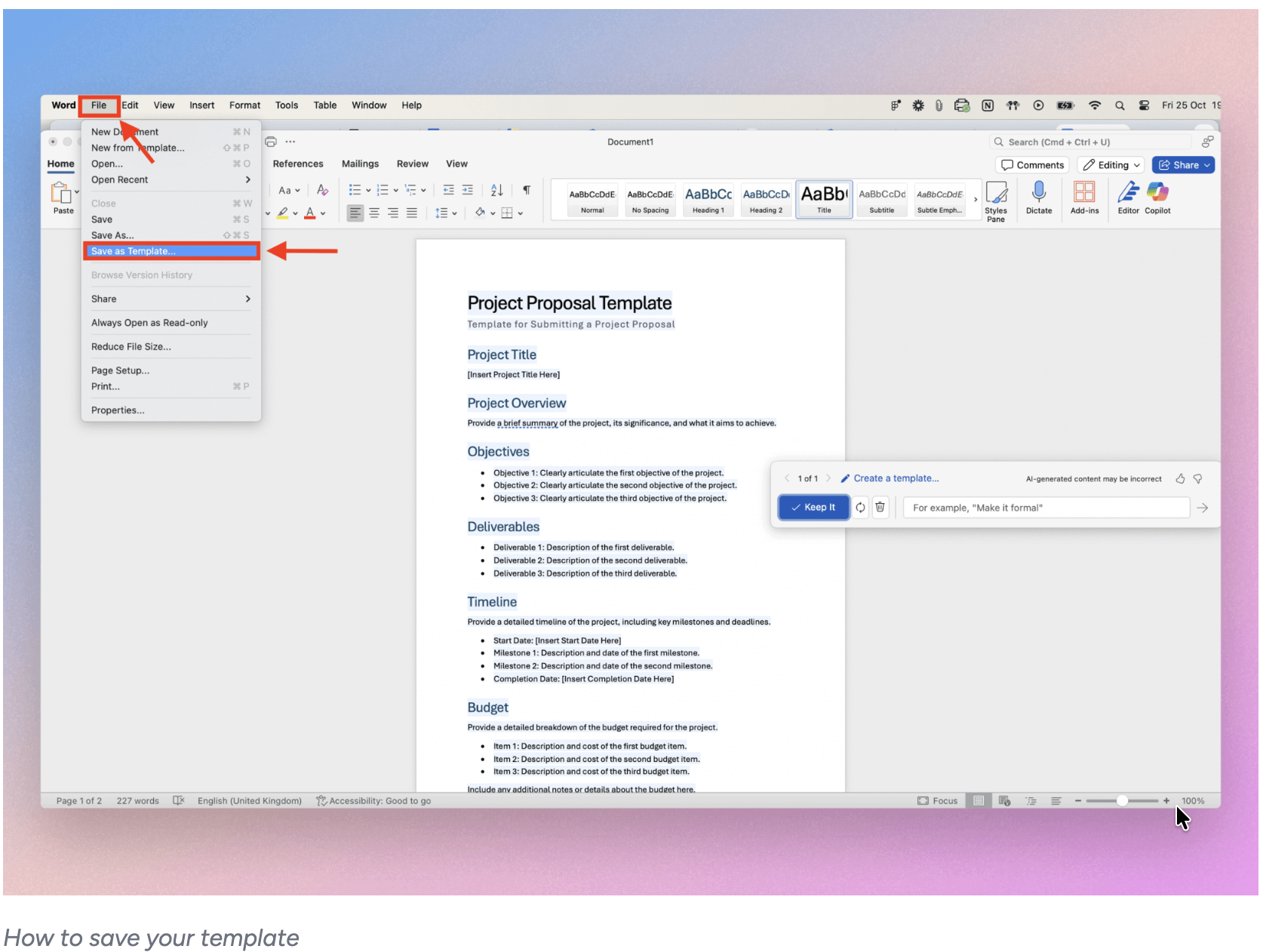This screenshot has height=952, width=1263.
Task: Click the thumbs down feedback icon
Action: 1197,478
